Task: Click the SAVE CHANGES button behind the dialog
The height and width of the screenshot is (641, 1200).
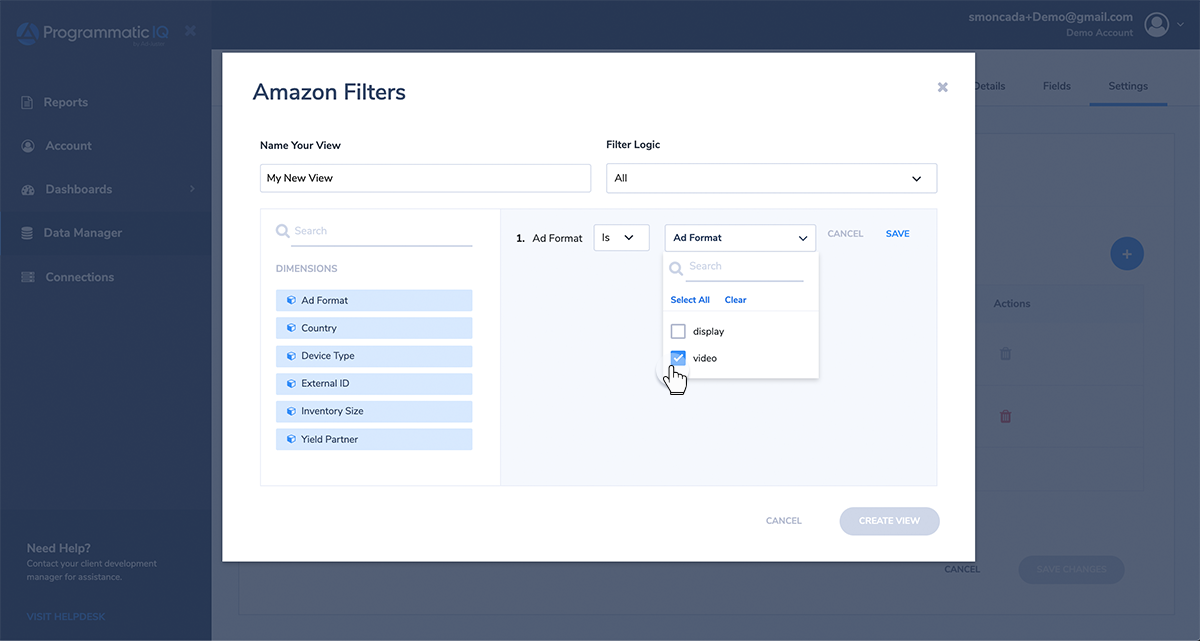Action: coord(1071,570)
